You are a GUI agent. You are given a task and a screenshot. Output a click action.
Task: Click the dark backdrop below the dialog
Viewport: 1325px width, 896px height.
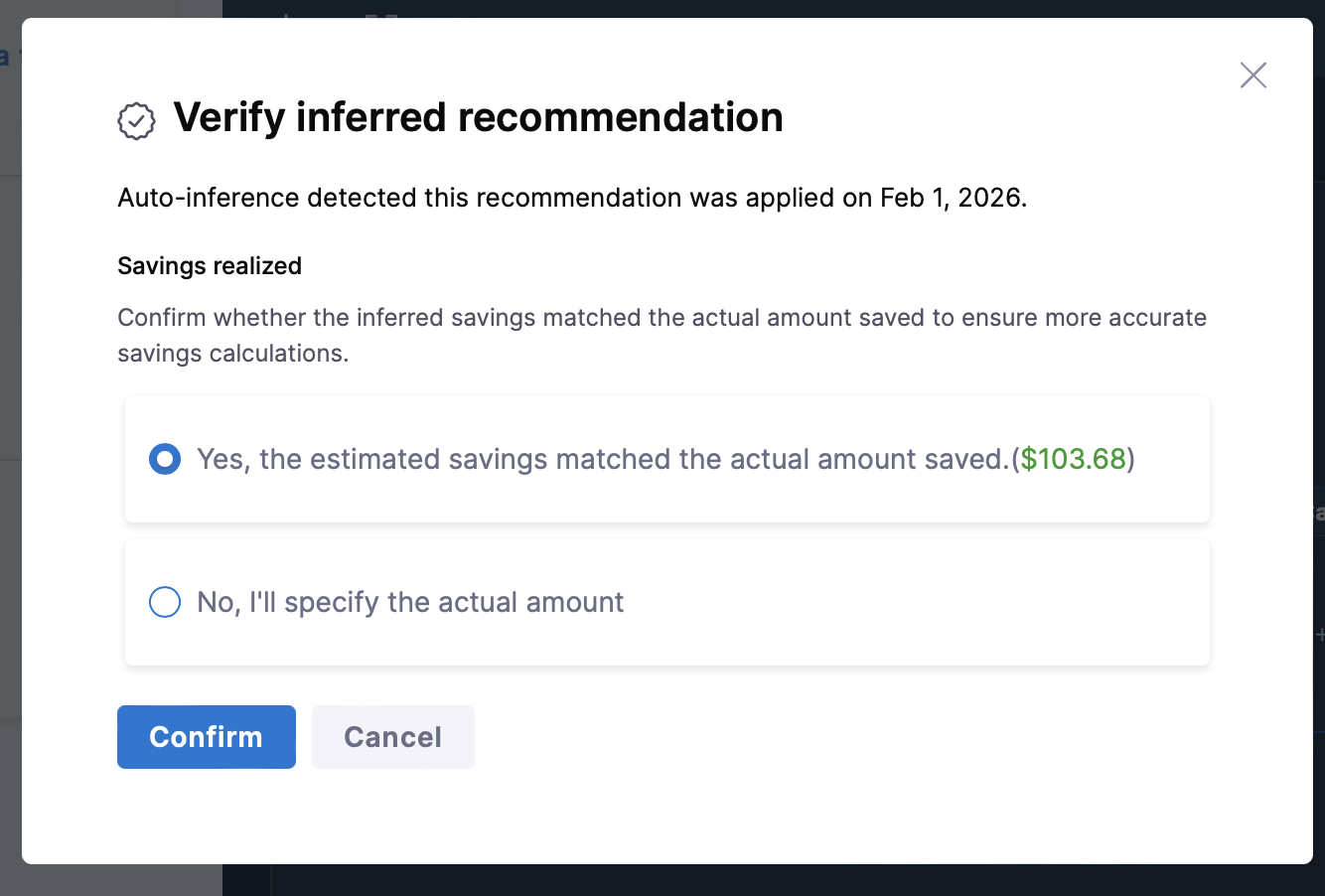[x=695, y=880]
